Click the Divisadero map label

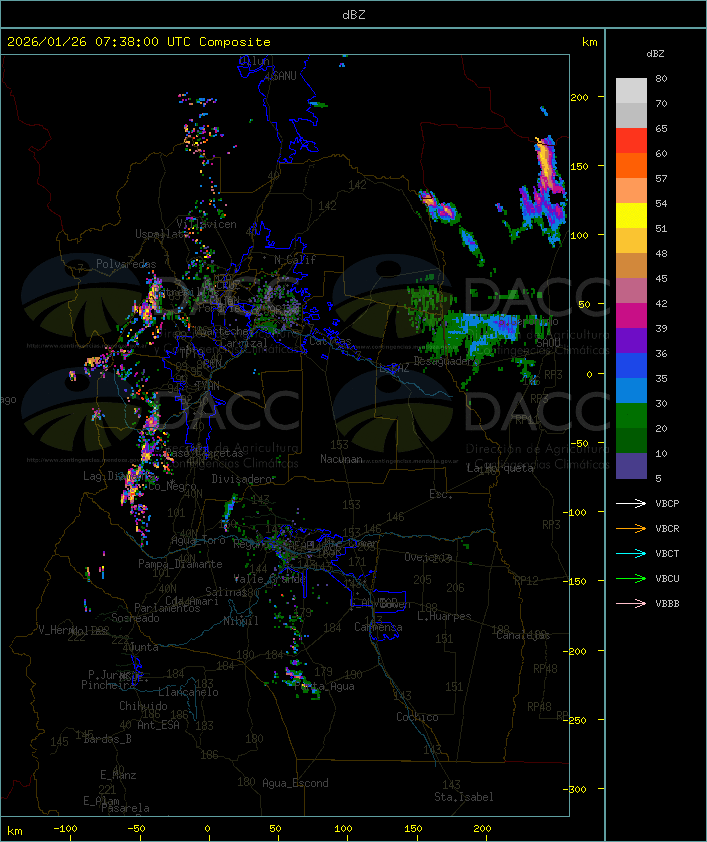(242, 479)
